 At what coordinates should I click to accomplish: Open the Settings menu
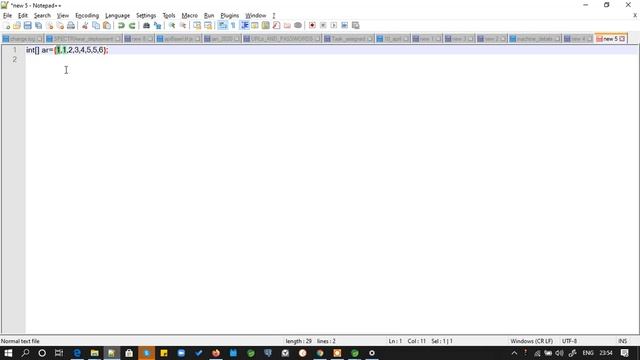[x=146, y=16]
